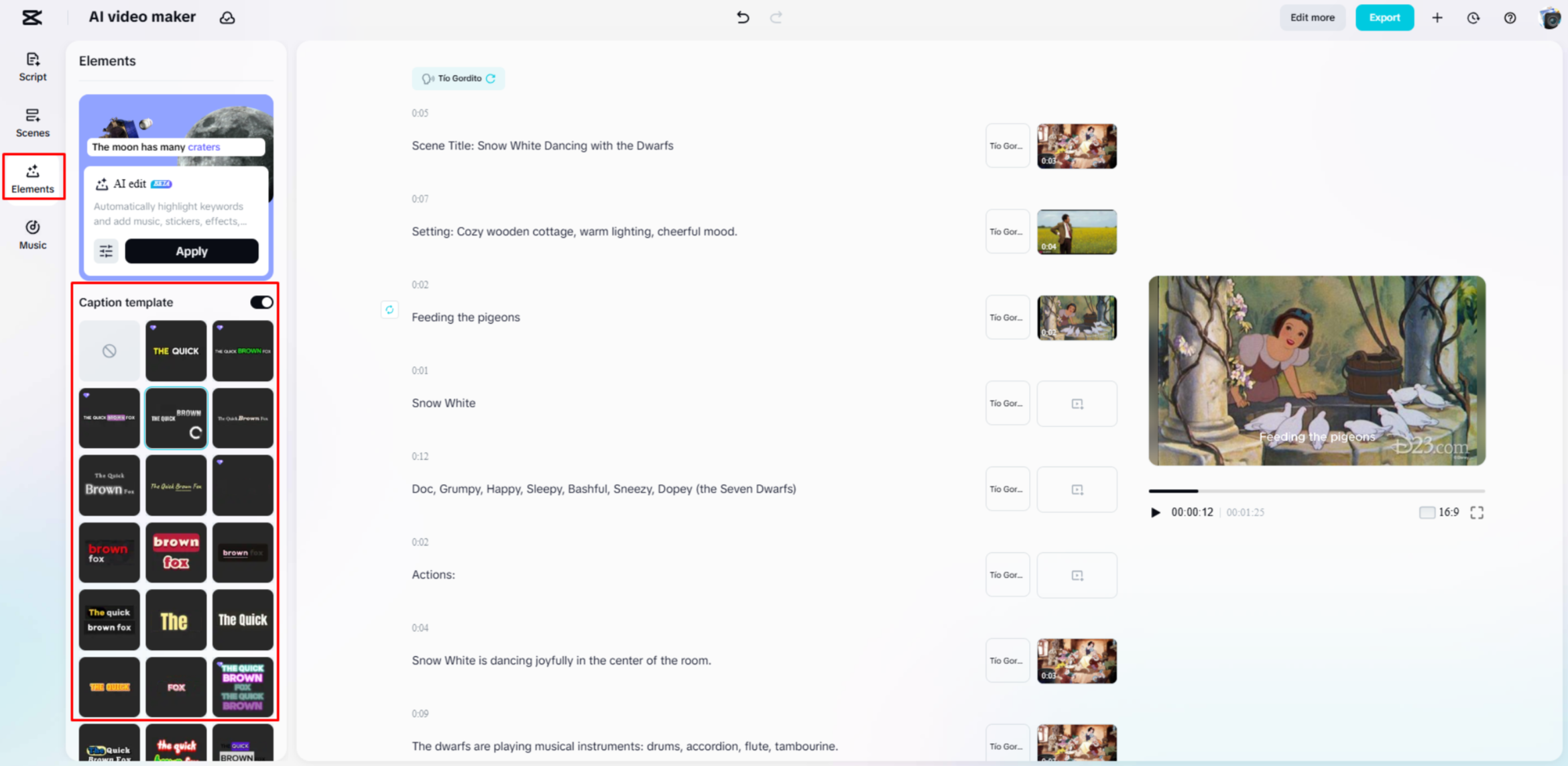The image size is (1568, 766).
Task: Switch to the Music tab
Action: pyautogui.click(x=32, y=235)
